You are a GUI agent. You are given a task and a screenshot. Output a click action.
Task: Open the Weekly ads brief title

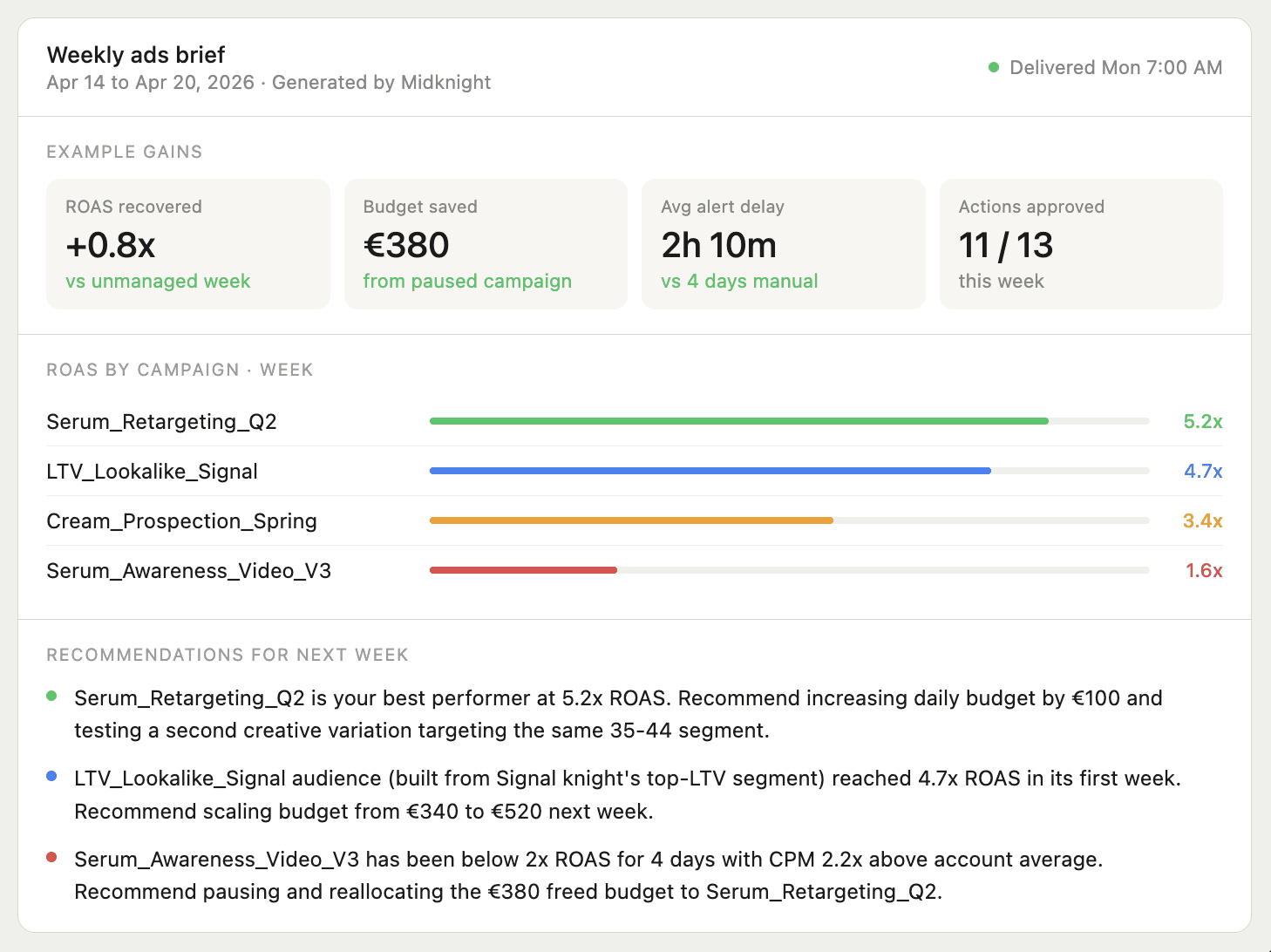tap(136, 54)
